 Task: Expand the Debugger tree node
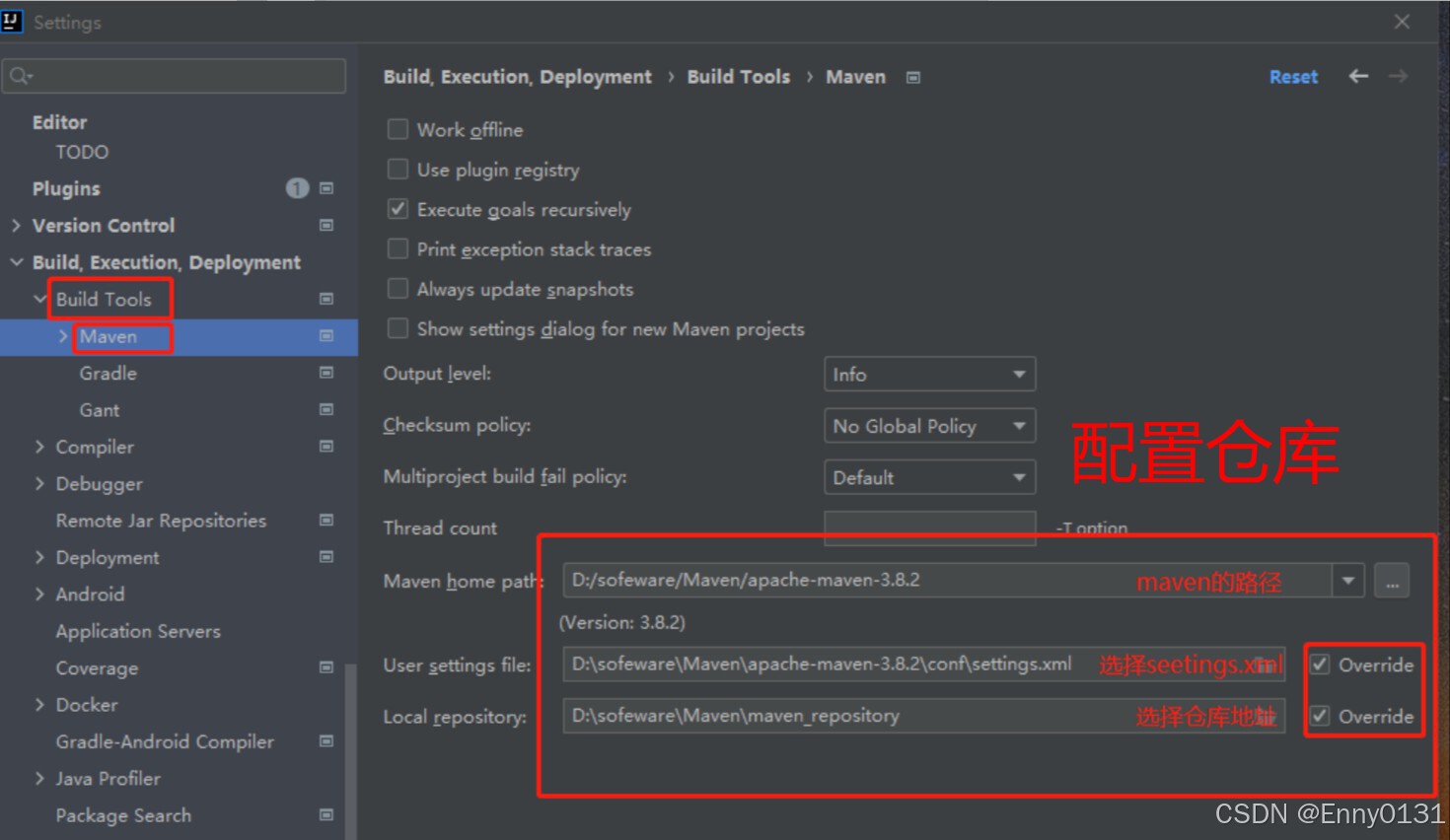(39, 483)
